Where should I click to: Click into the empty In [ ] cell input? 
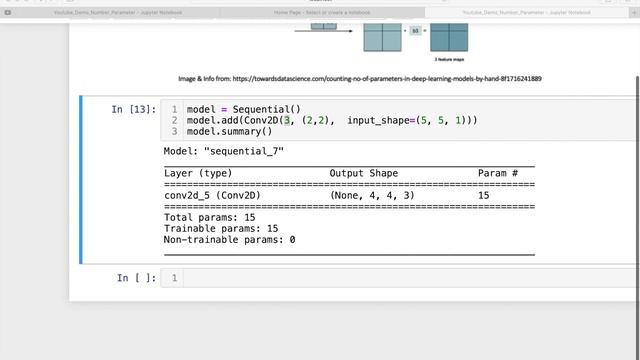click(411, 278)
